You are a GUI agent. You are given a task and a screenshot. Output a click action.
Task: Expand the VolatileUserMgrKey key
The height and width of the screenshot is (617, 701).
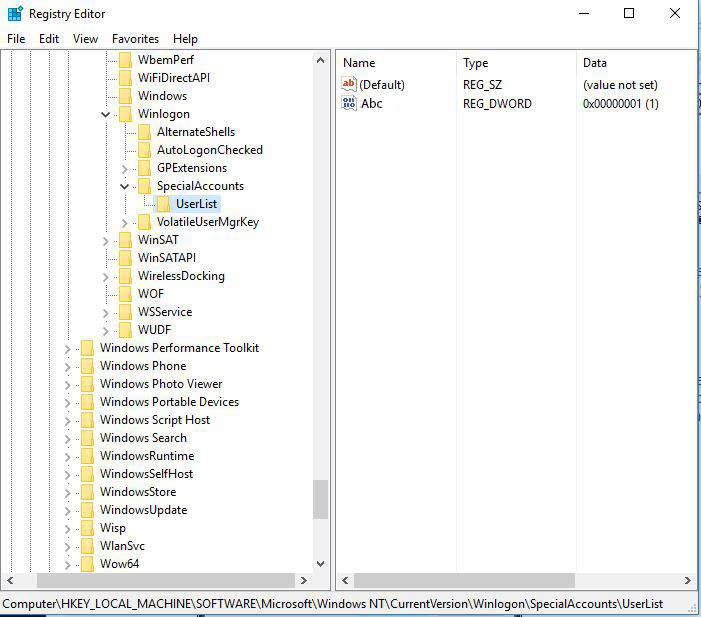point(124,223)
